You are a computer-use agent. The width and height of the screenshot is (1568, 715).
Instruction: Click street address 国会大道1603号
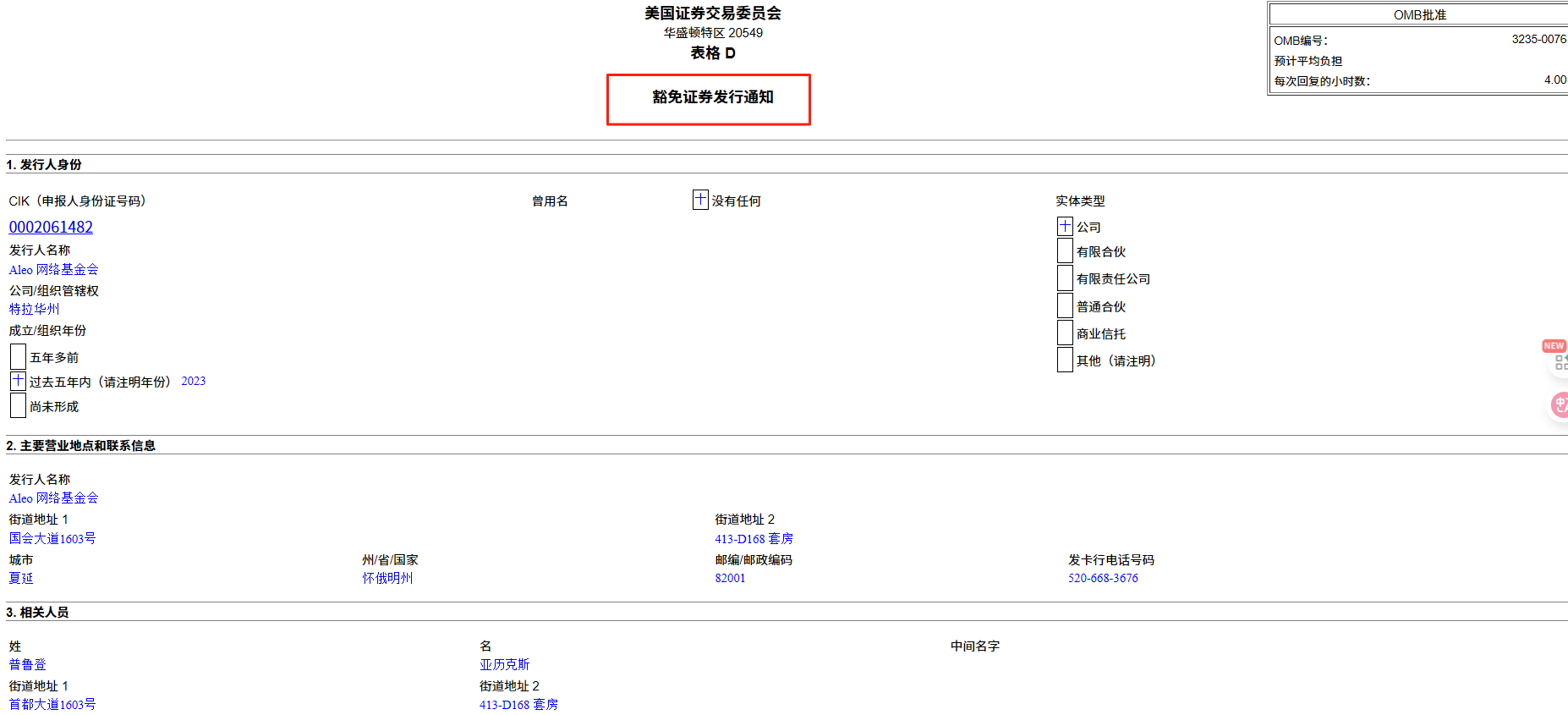(x=52, y=538)
